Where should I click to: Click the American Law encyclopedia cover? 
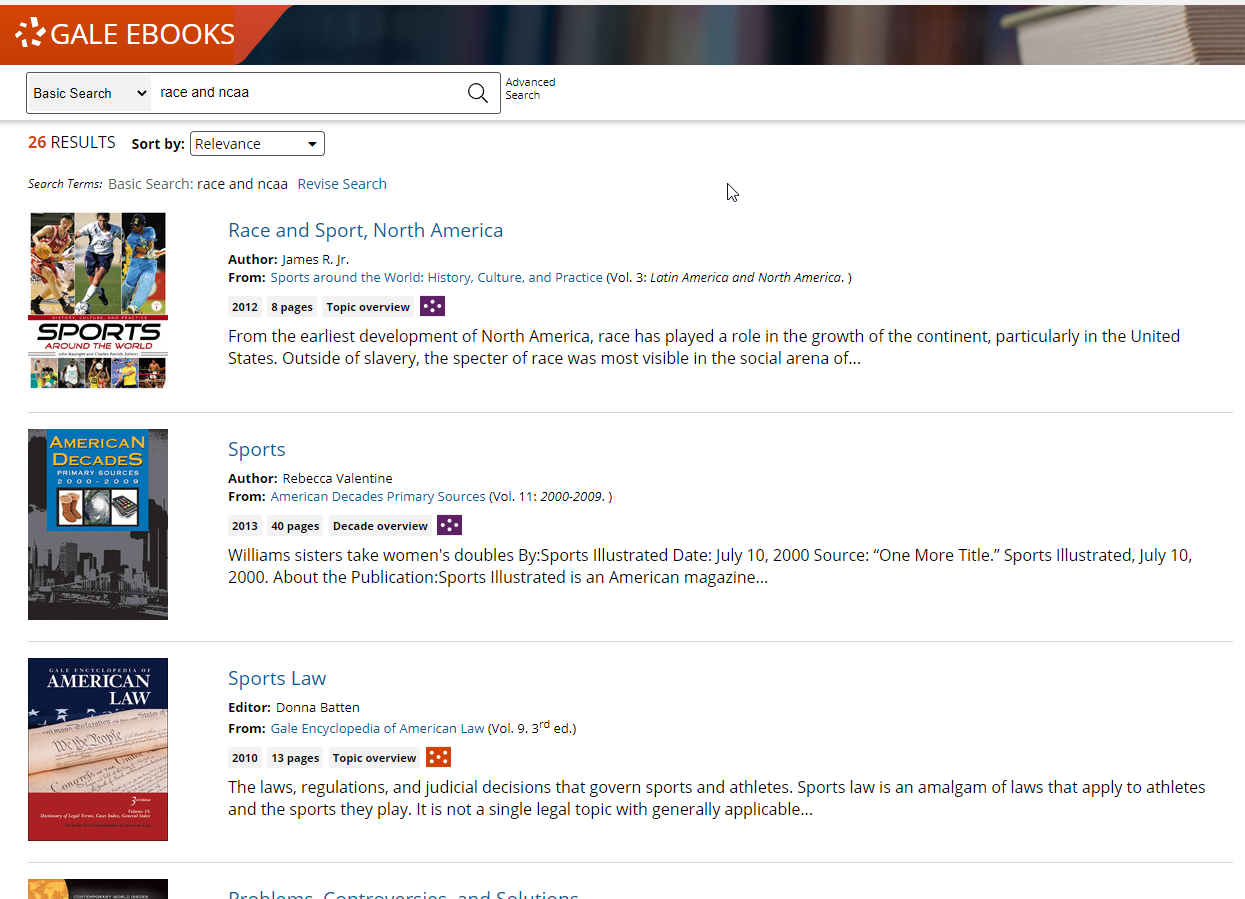[98, 749]
